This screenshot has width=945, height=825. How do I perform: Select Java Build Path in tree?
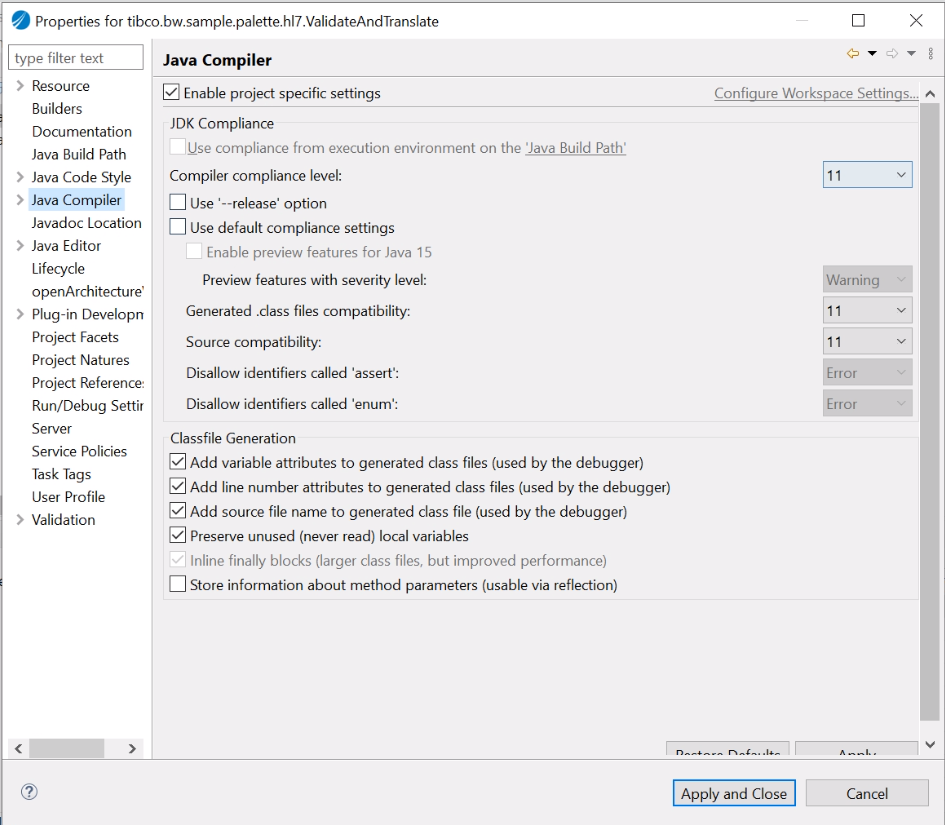click(79, 154)
